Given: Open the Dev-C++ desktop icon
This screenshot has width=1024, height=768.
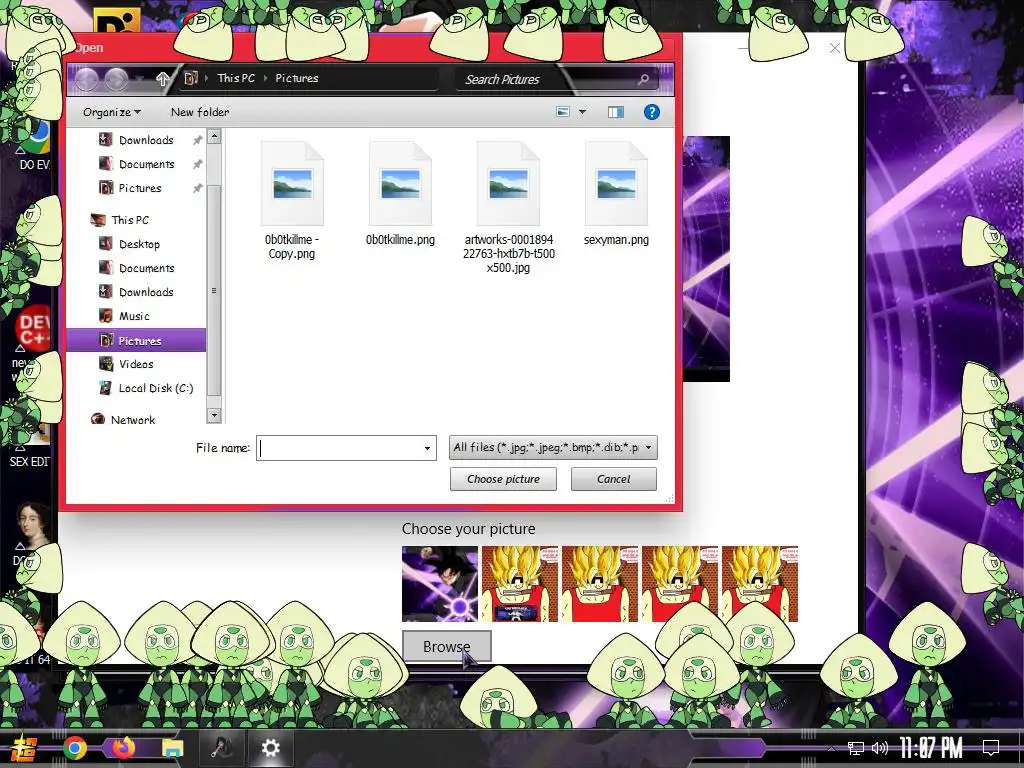Looking at the screenshot, I should pos(33,328).
